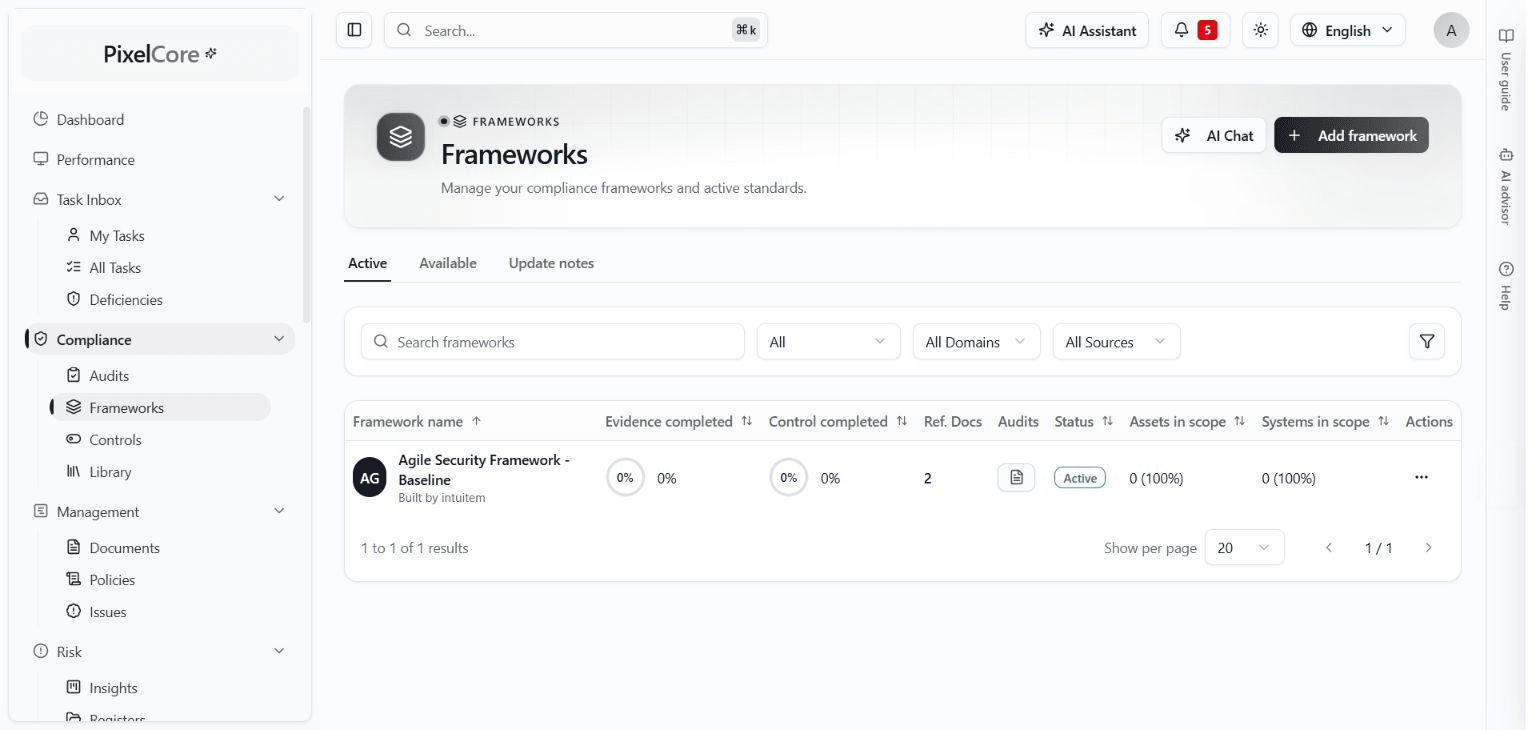The image size is (1536, 730).
Task: Go to next results page
Action: pos(1428,548)
